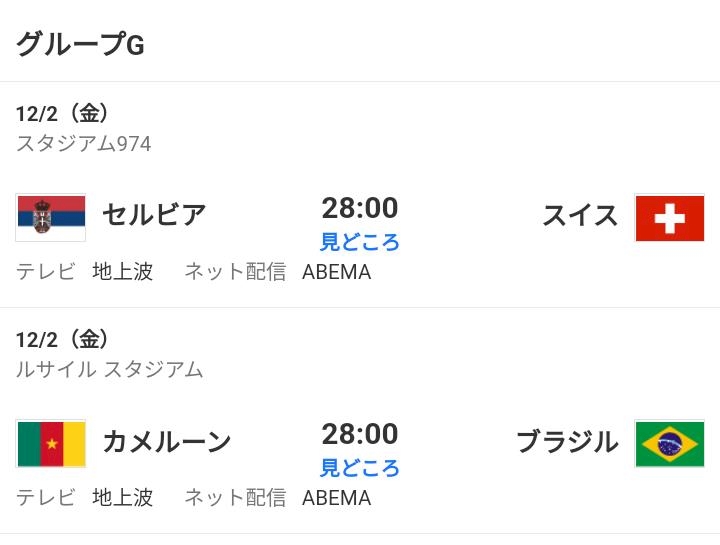Click the スタジアム974 venue text

(x=84, y=144)
